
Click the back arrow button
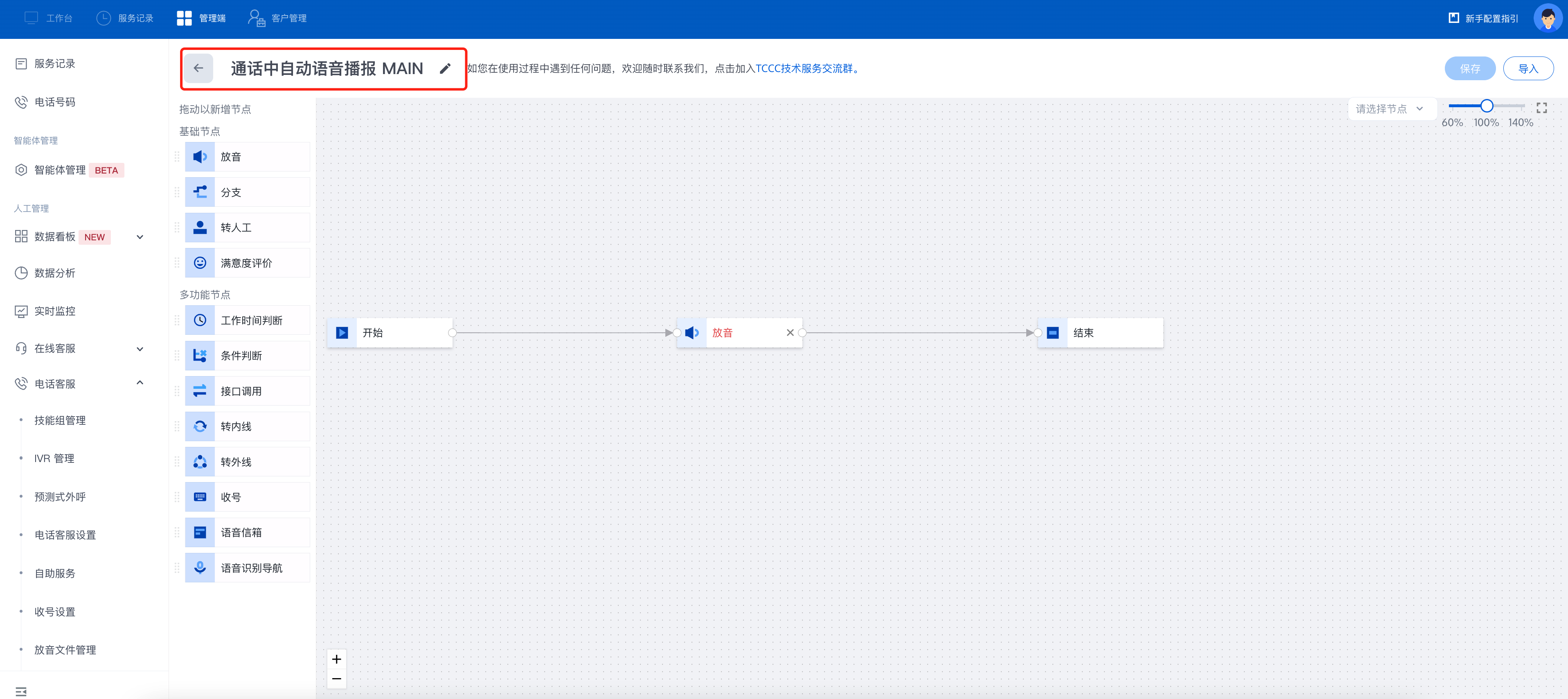click(198, 68)
